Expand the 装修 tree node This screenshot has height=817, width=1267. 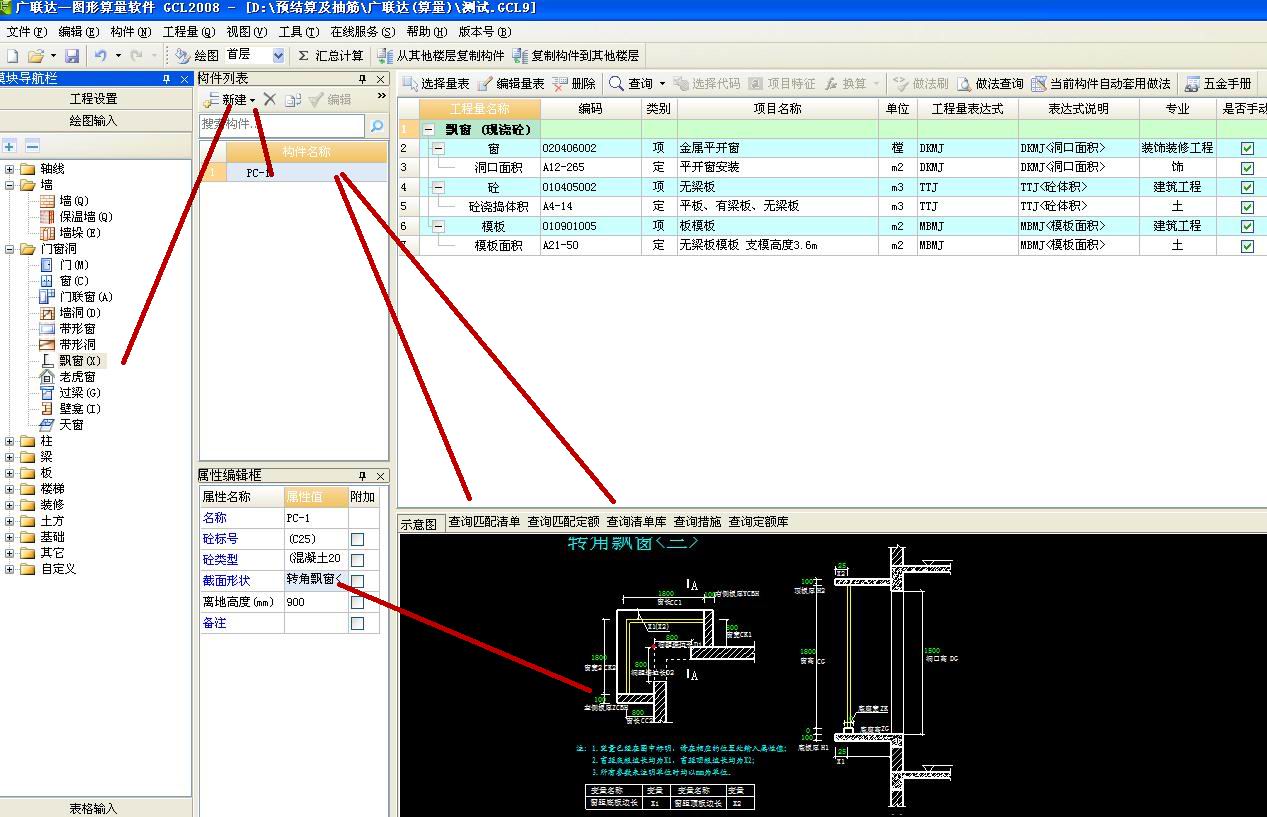point(10,505)
